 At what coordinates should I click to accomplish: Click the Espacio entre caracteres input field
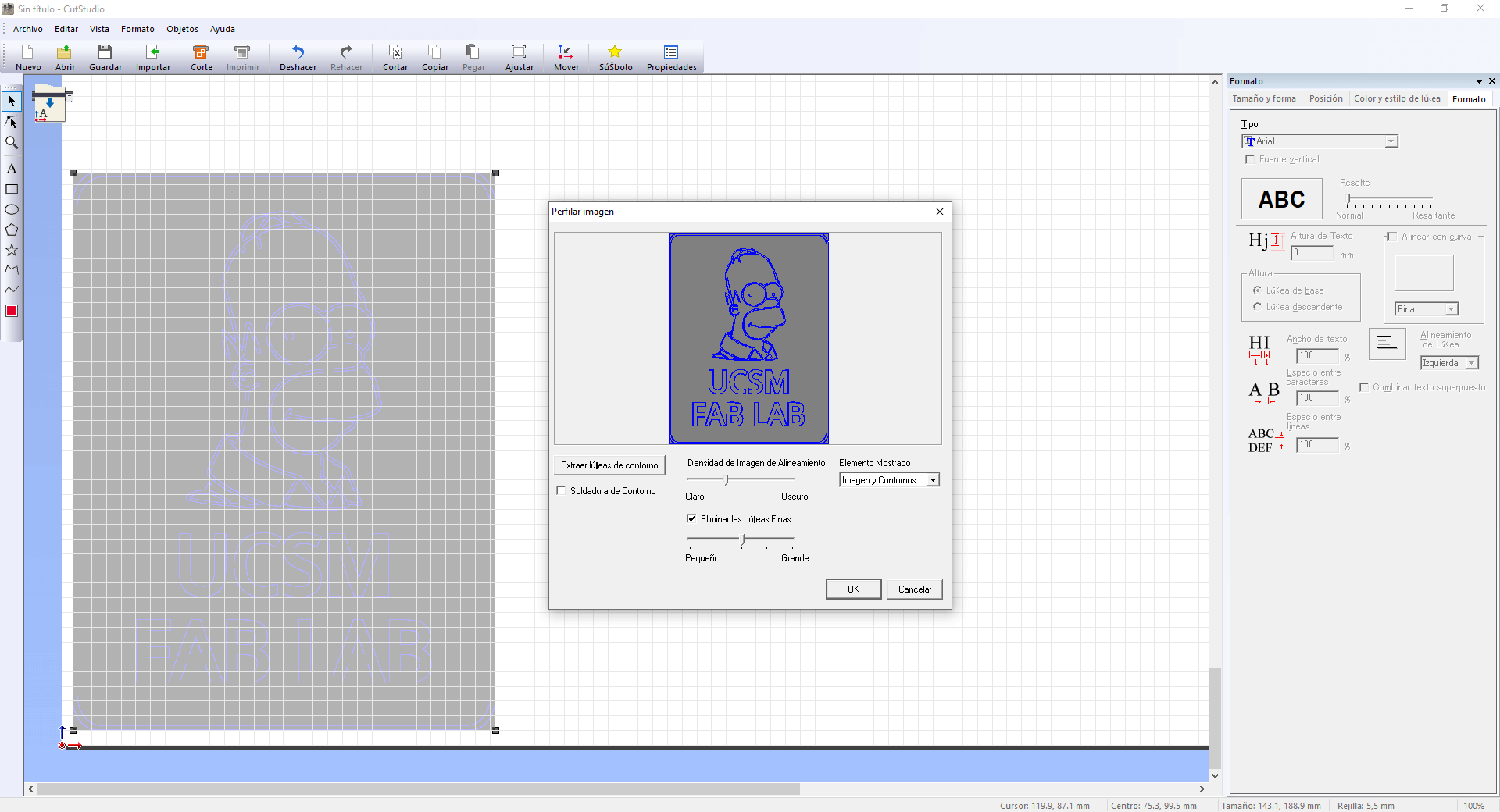[x=1317, y=398]
